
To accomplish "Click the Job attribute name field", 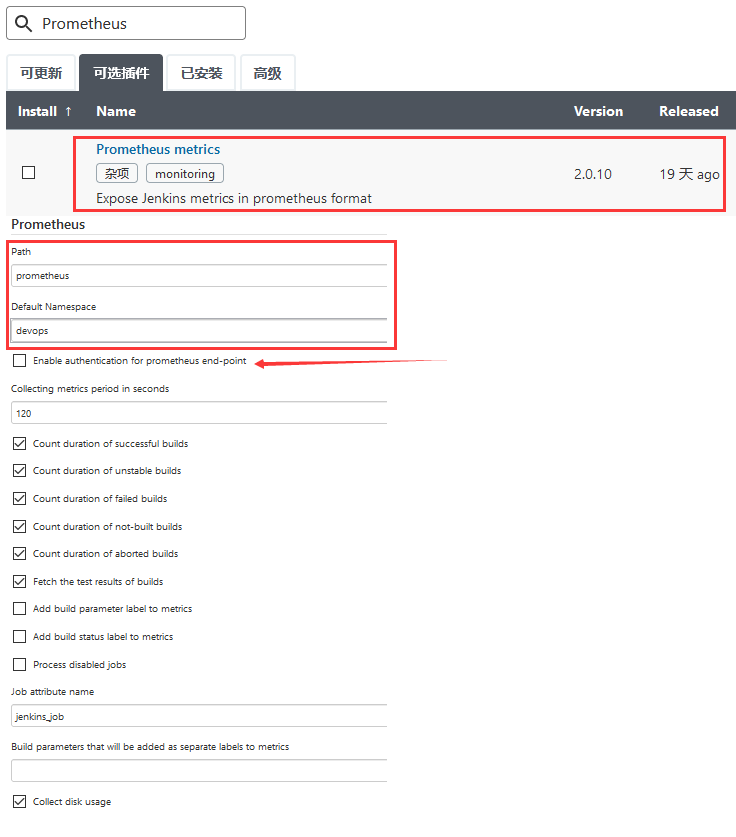I will (x=199, y=716).
